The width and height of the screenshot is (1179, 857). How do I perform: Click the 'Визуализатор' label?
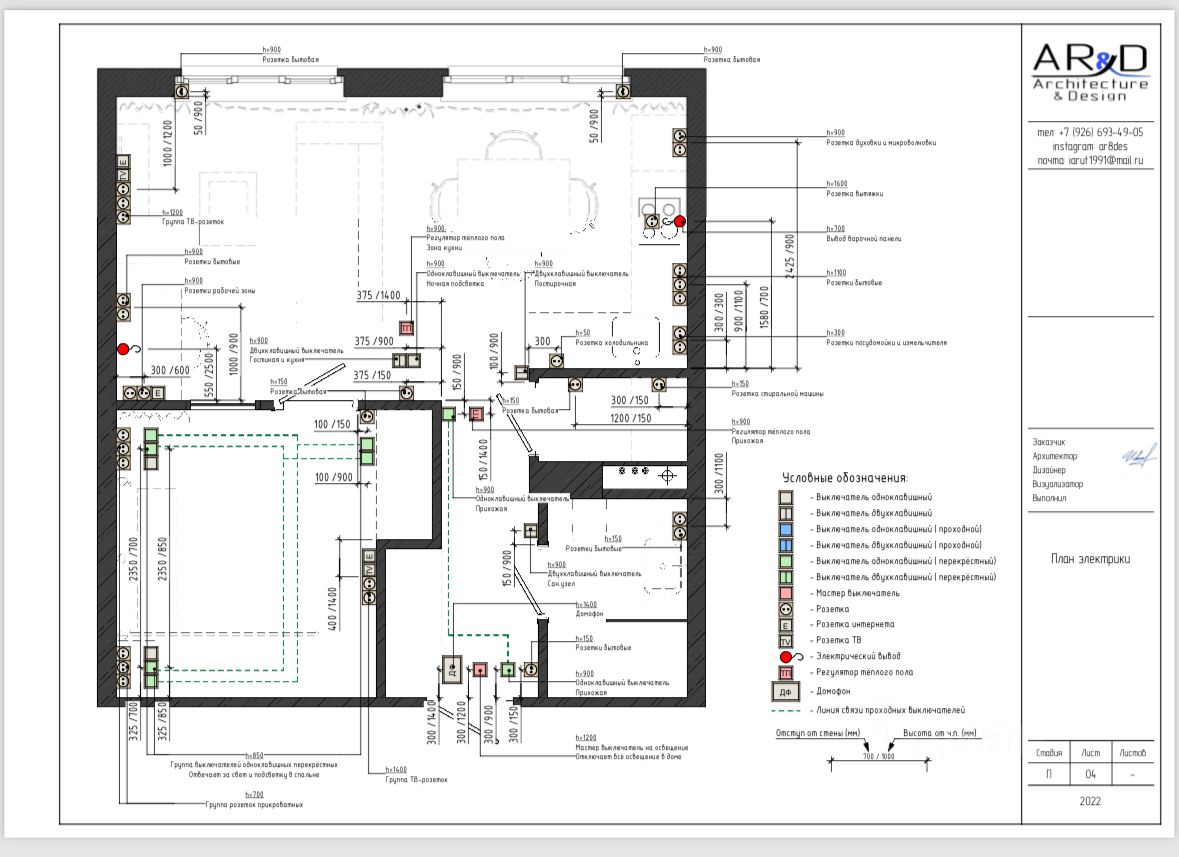pos(1058,484)
